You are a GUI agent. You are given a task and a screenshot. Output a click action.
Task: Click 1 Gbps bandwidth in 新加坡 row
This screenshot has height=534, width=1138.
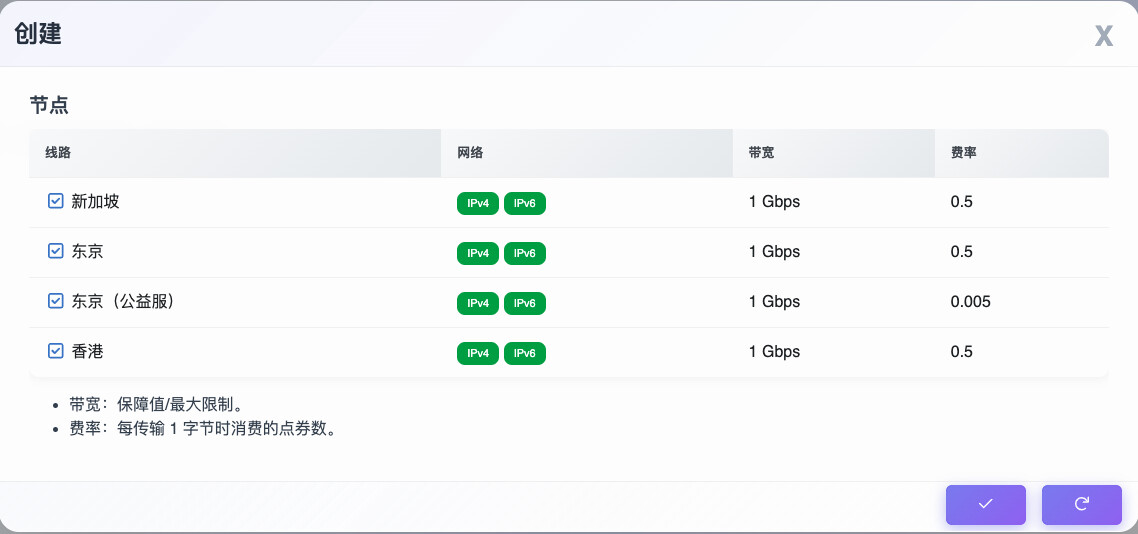(774, 202)
